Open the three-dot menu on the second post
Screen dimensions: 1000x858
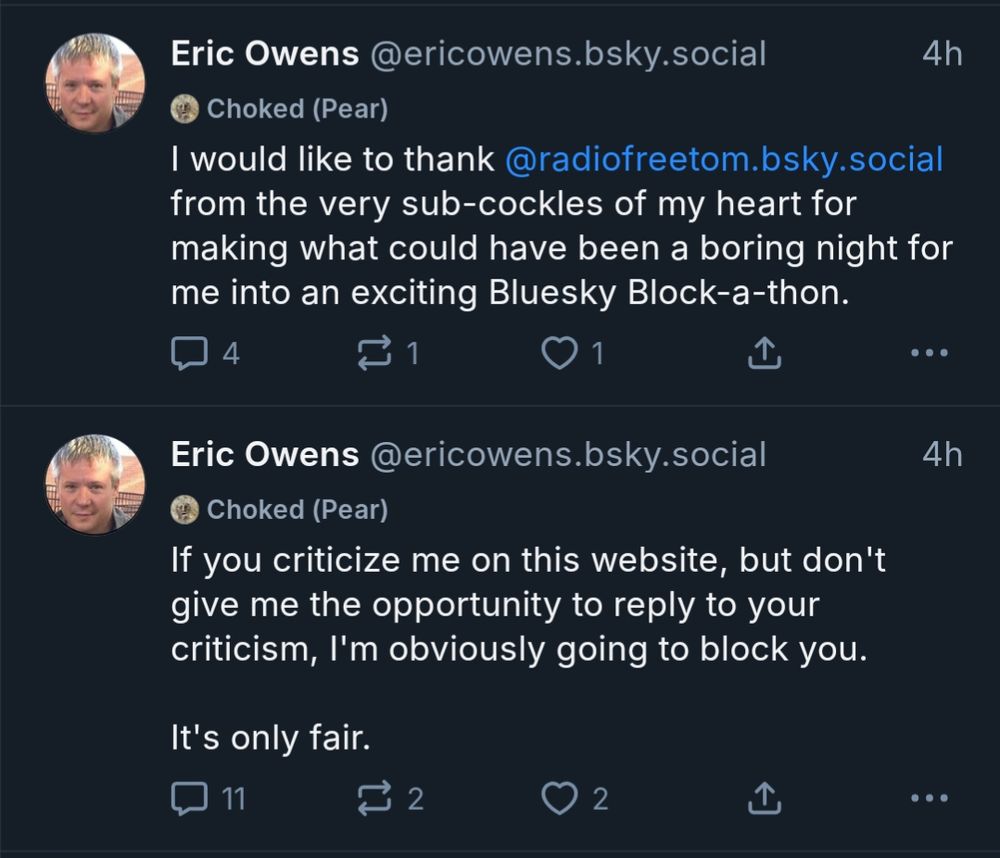tap(930, 798)
